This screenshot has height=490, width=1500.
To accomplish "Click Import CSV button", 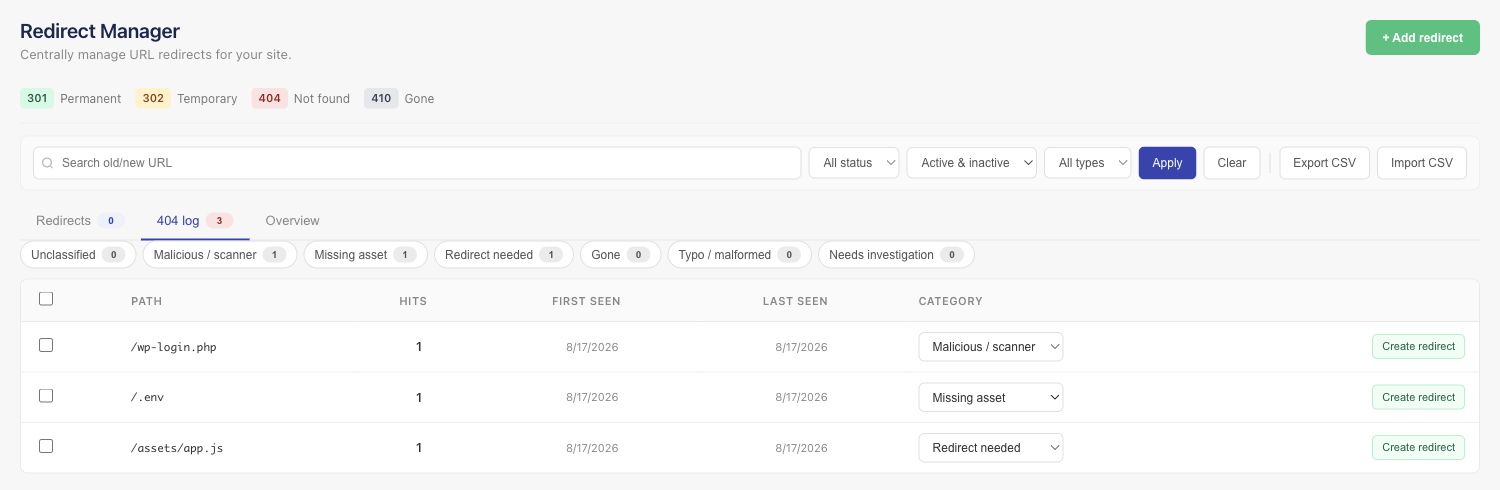I will [1421, 163].
